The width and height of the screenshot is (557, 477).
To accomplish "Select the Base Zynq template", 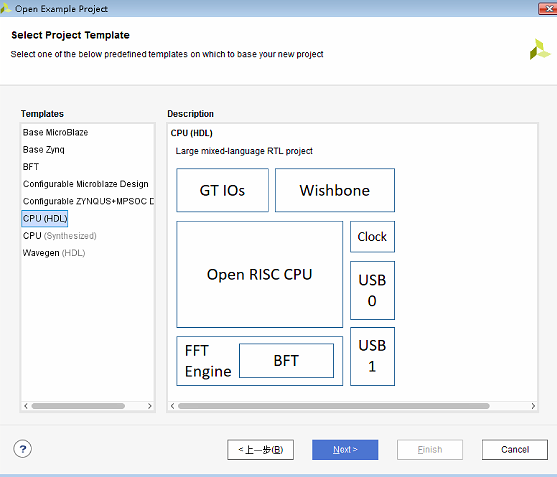I will pyautogui.click(x=44, y=150).
